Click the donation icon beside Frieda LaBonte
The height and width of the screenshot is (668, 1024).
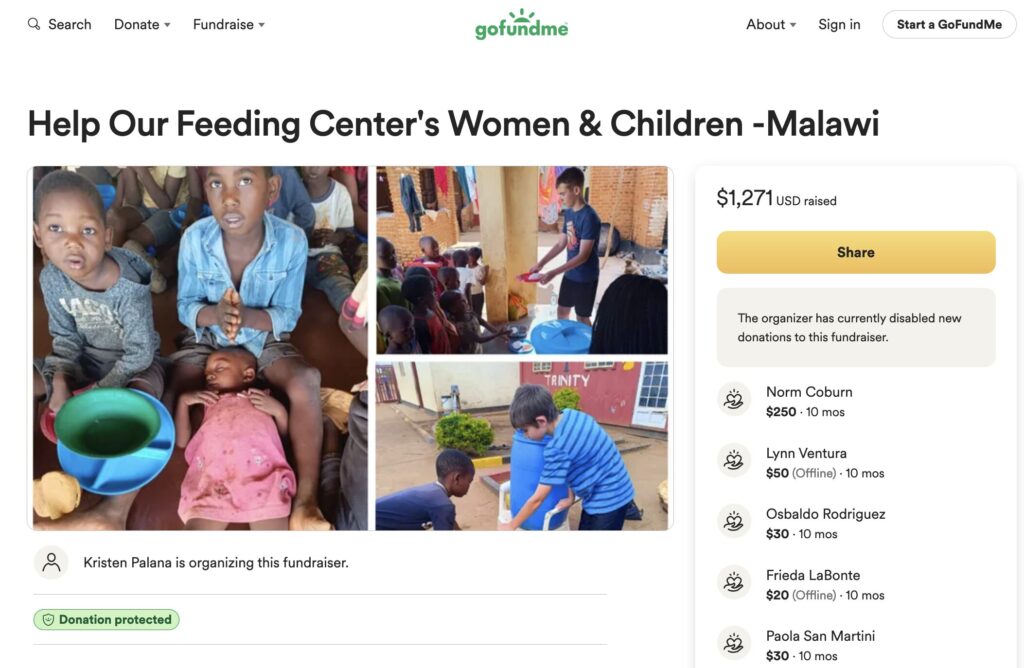[734, 582]
